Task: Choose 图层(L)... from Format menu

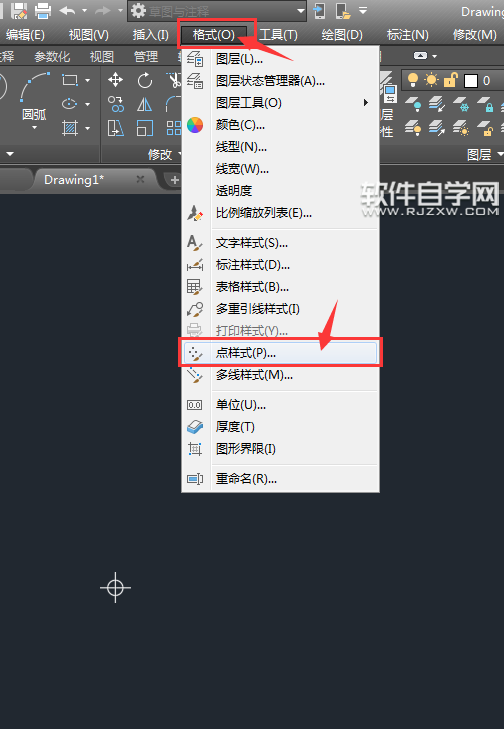Action: 280,59
